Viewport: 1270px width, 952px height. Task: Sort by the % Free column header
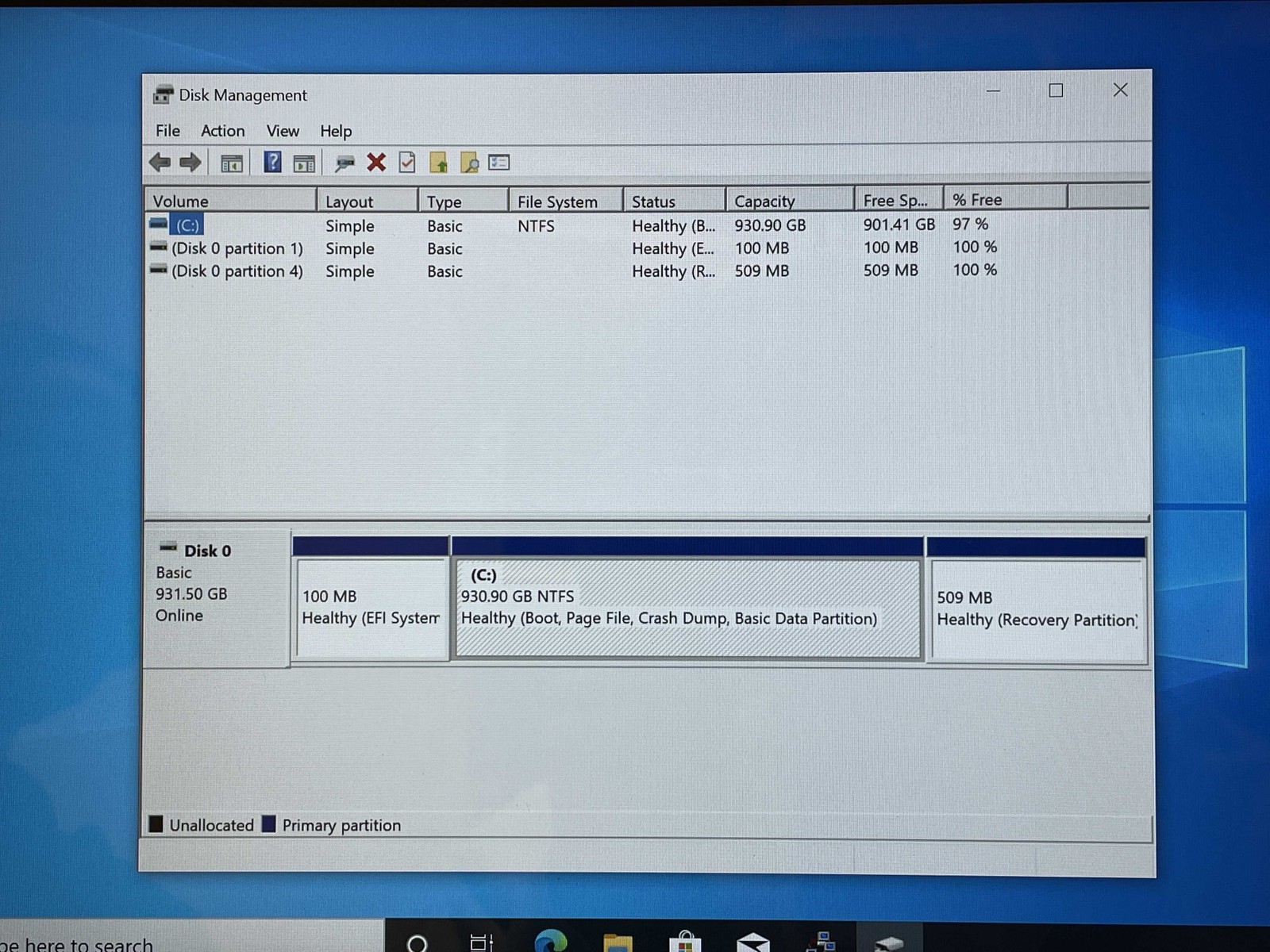1006,199
